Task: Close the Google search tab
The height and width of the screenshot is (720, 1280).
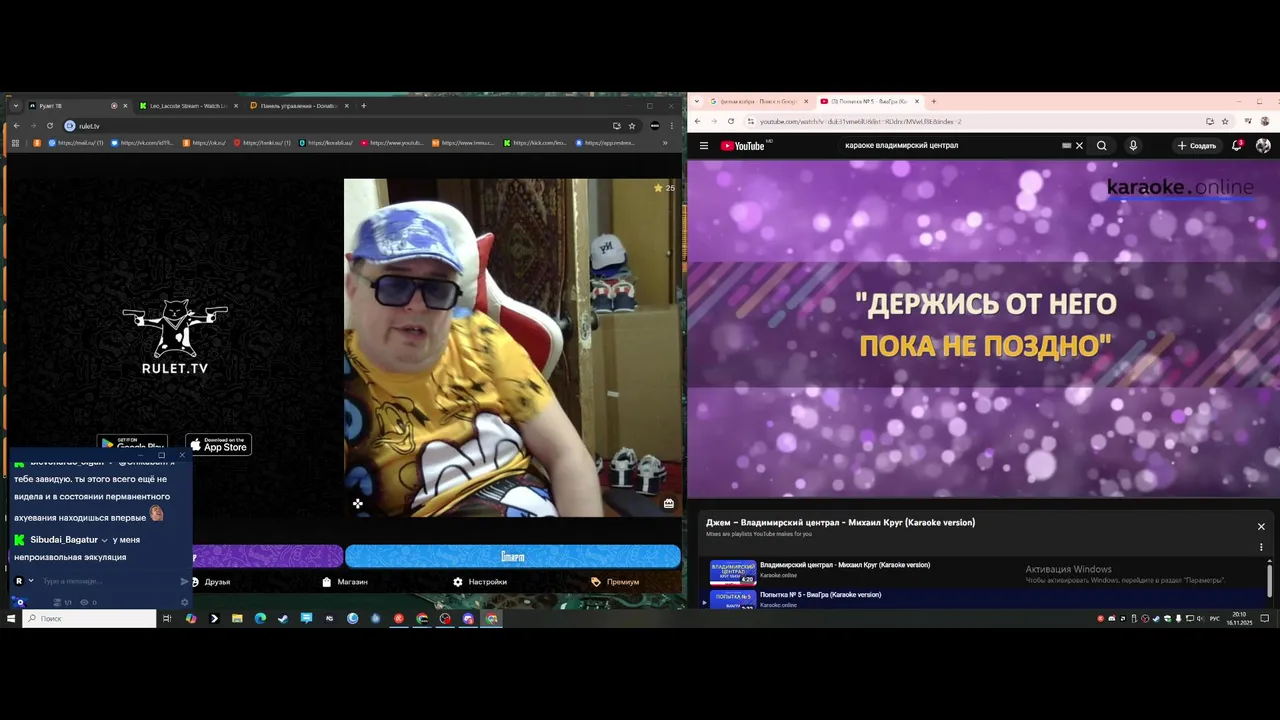Action: click(806, 101)
